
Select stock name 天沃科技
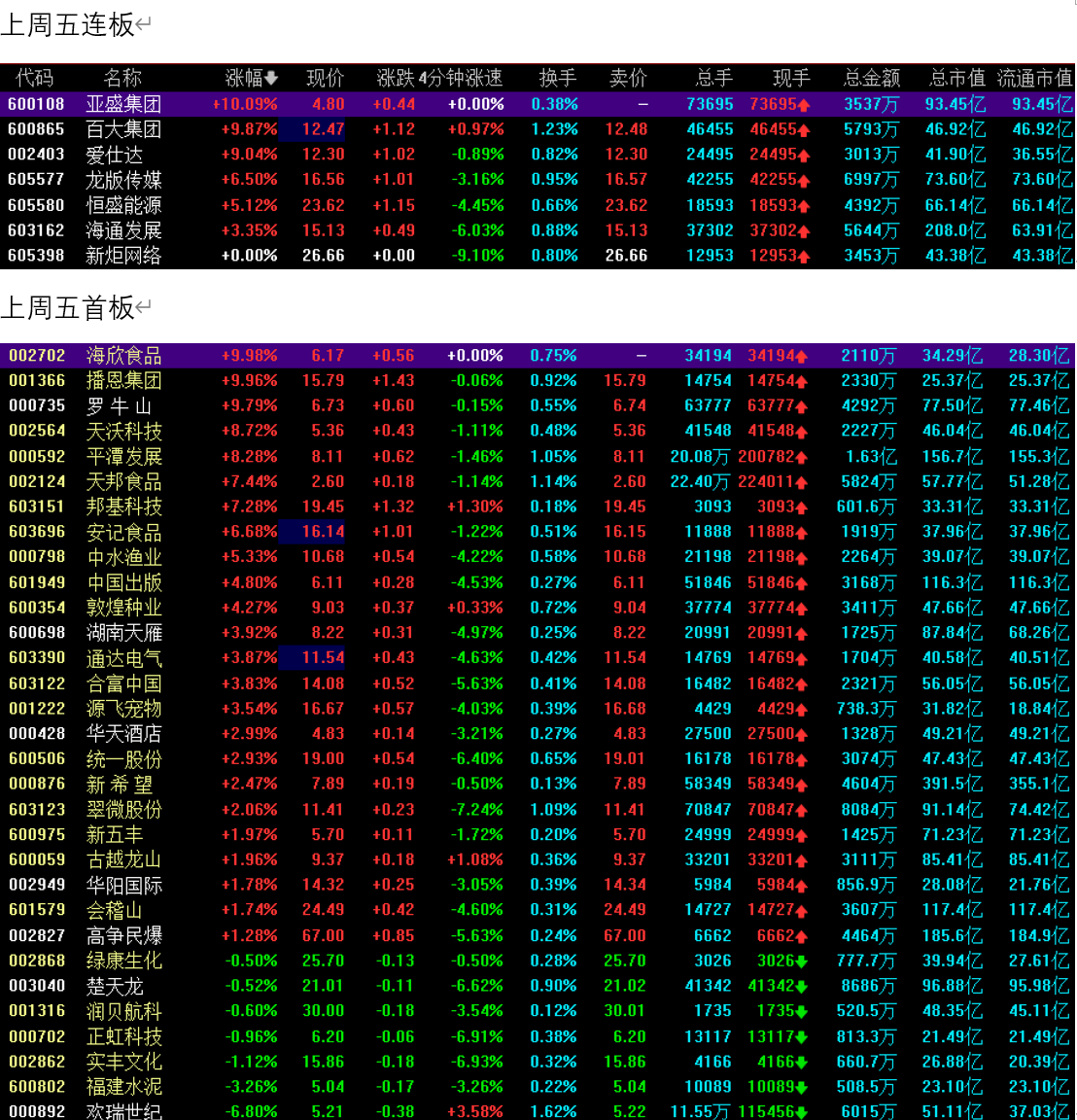(123, 432)
